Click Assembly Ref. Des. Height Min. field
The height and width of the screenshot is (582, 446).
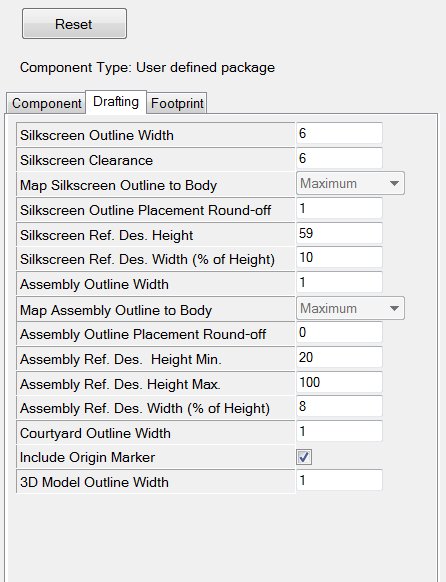(x=339, y=357)
